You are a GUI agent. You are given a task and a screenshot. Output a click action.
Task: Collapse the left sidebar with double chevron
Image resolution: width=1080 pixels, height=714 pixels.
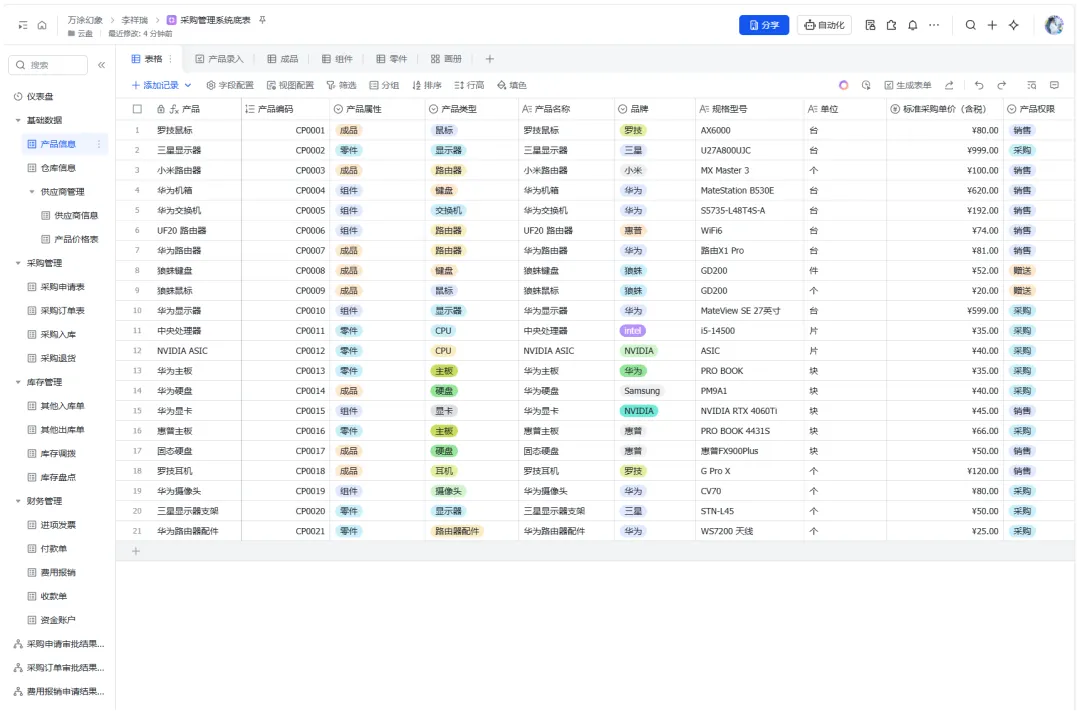click(x=101, y=65)
